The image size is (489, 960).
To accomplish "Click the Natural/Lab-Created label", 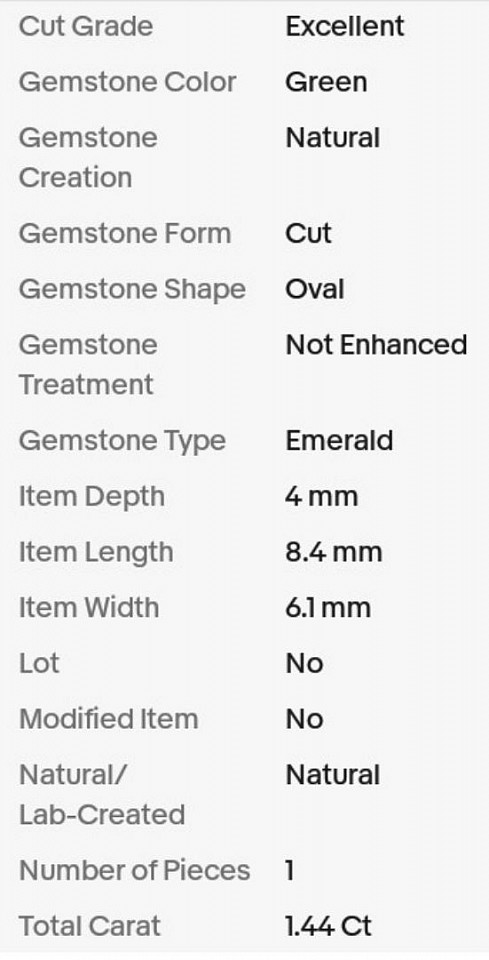I will click(x=102, y=795).
